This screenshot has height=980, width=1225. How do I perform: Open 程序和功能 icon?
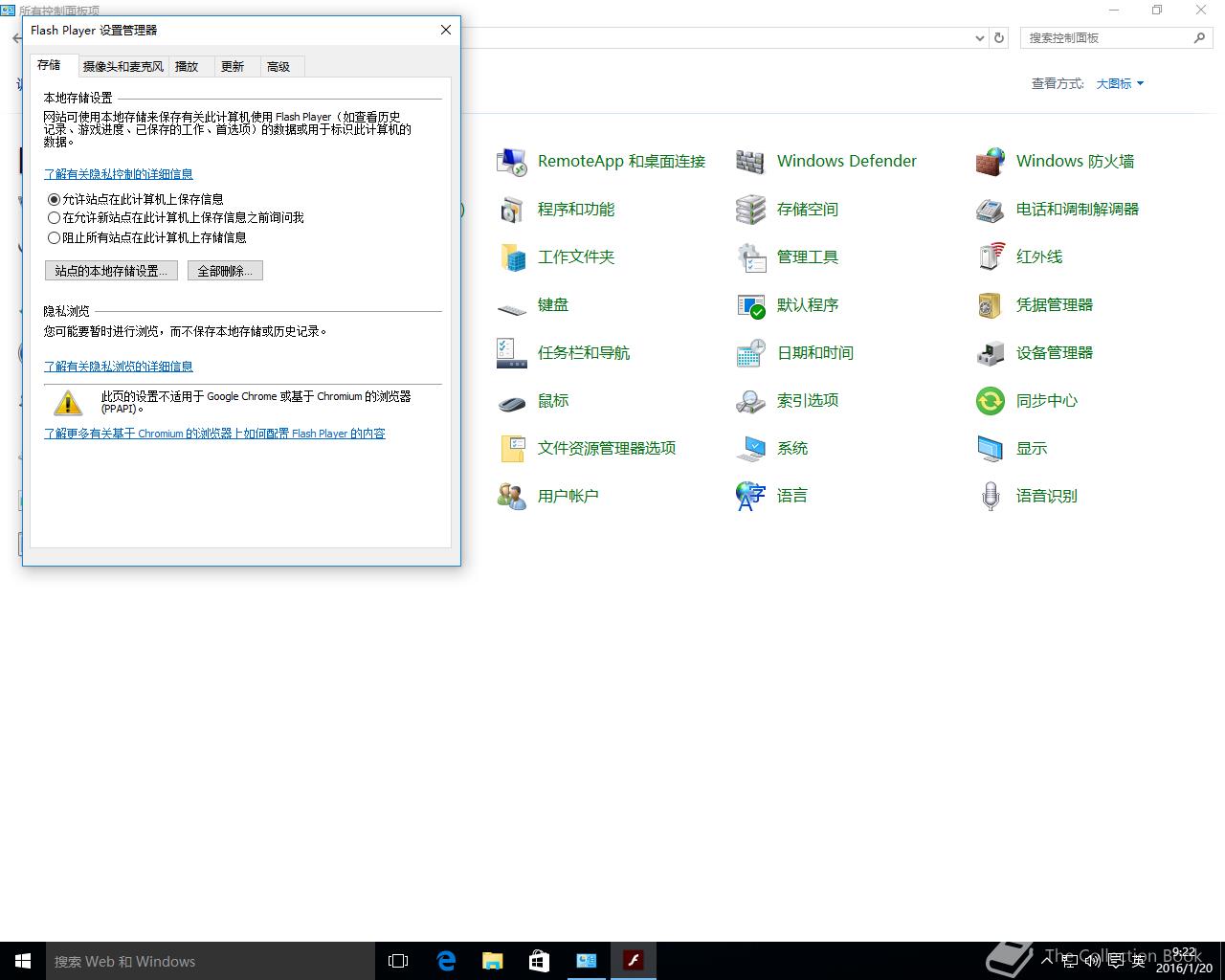[512, 210]
